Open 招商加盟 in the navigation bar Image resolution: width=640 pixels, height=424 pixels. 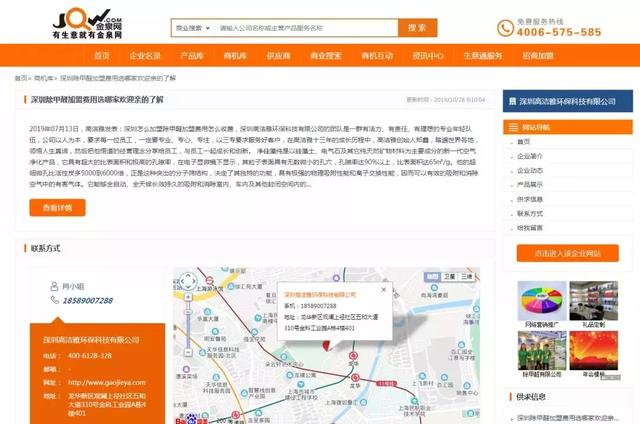(538, 55)
